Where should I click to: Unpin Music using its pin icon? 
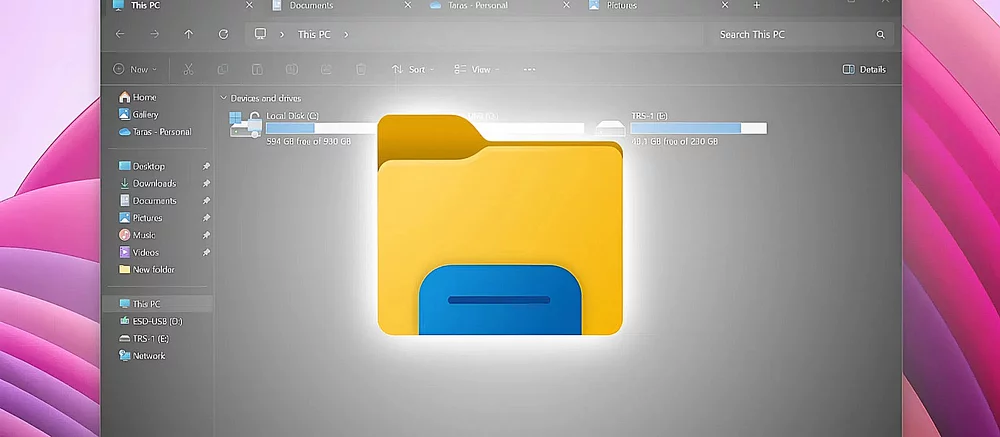[x=206, y=235]
